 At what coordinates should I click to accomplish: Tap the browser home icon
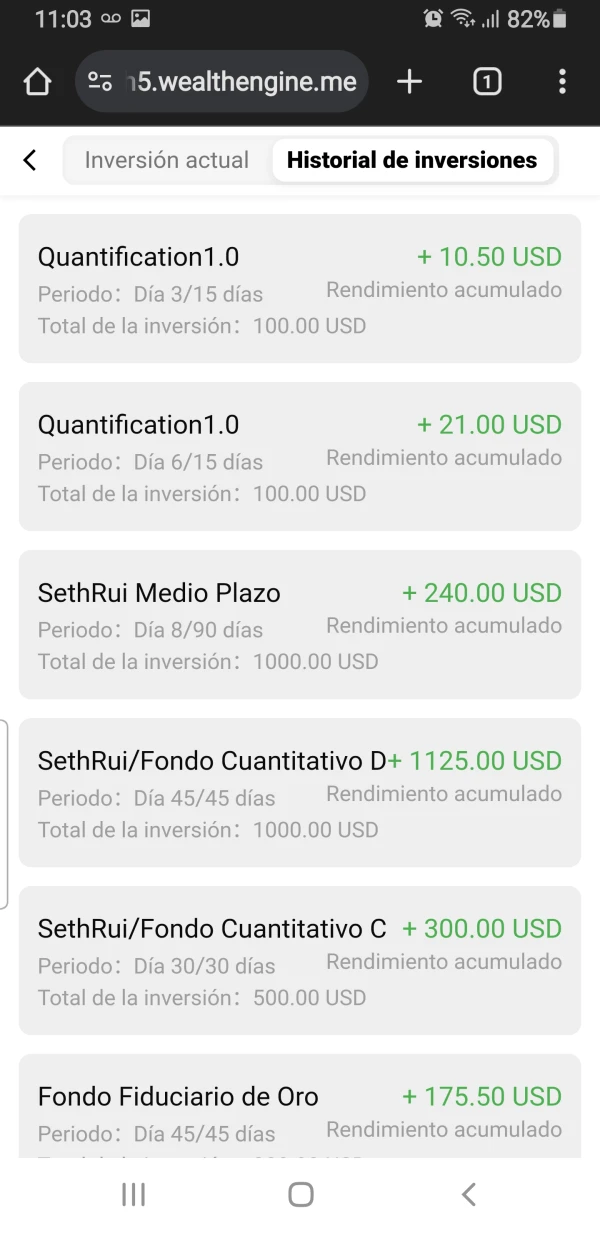37,82
